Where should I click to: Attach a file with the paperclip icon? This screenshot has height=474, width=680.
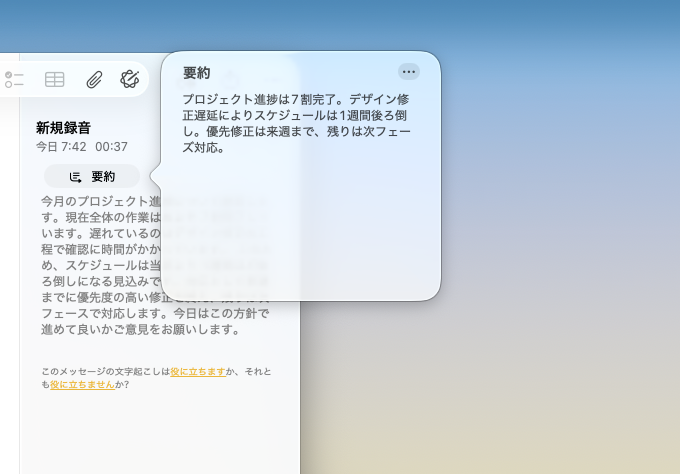coord(94,80)
